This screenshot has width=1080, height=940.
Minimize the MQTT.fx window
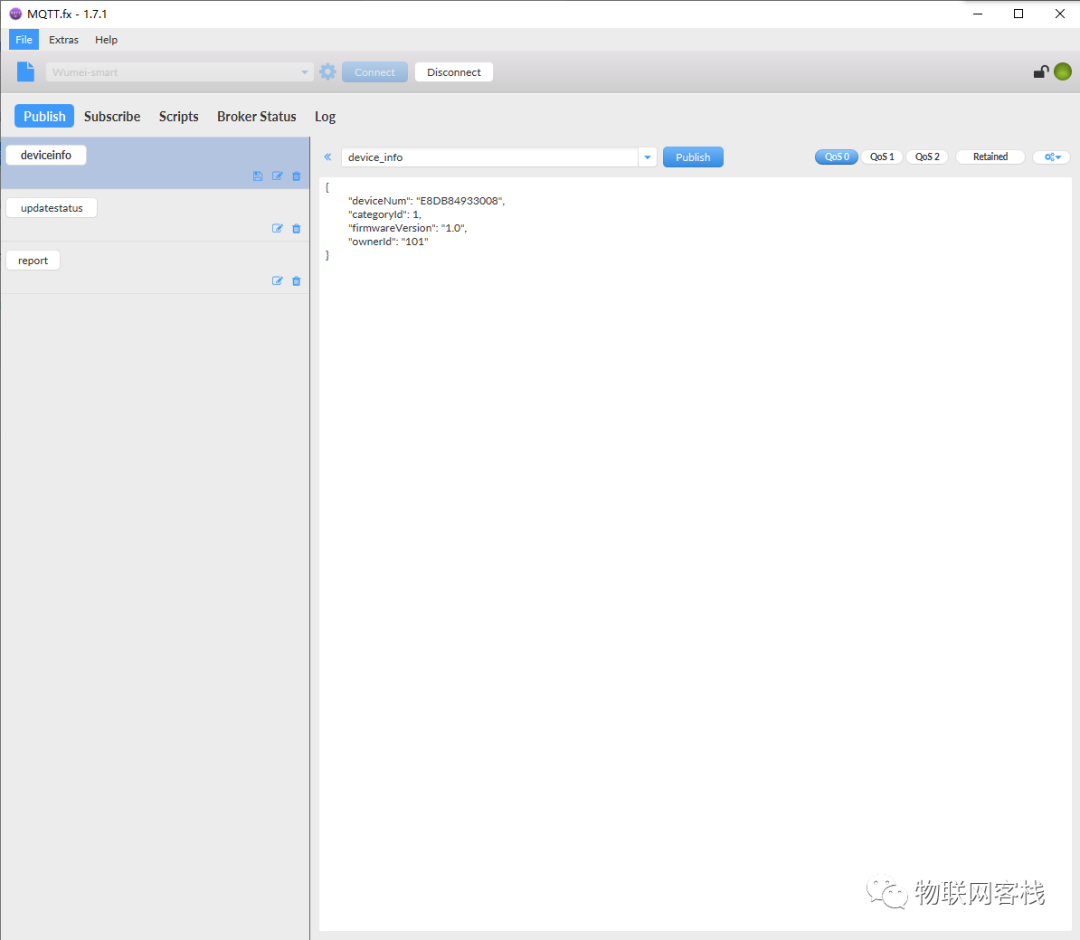pyautogui.click(x=977, y=14)
